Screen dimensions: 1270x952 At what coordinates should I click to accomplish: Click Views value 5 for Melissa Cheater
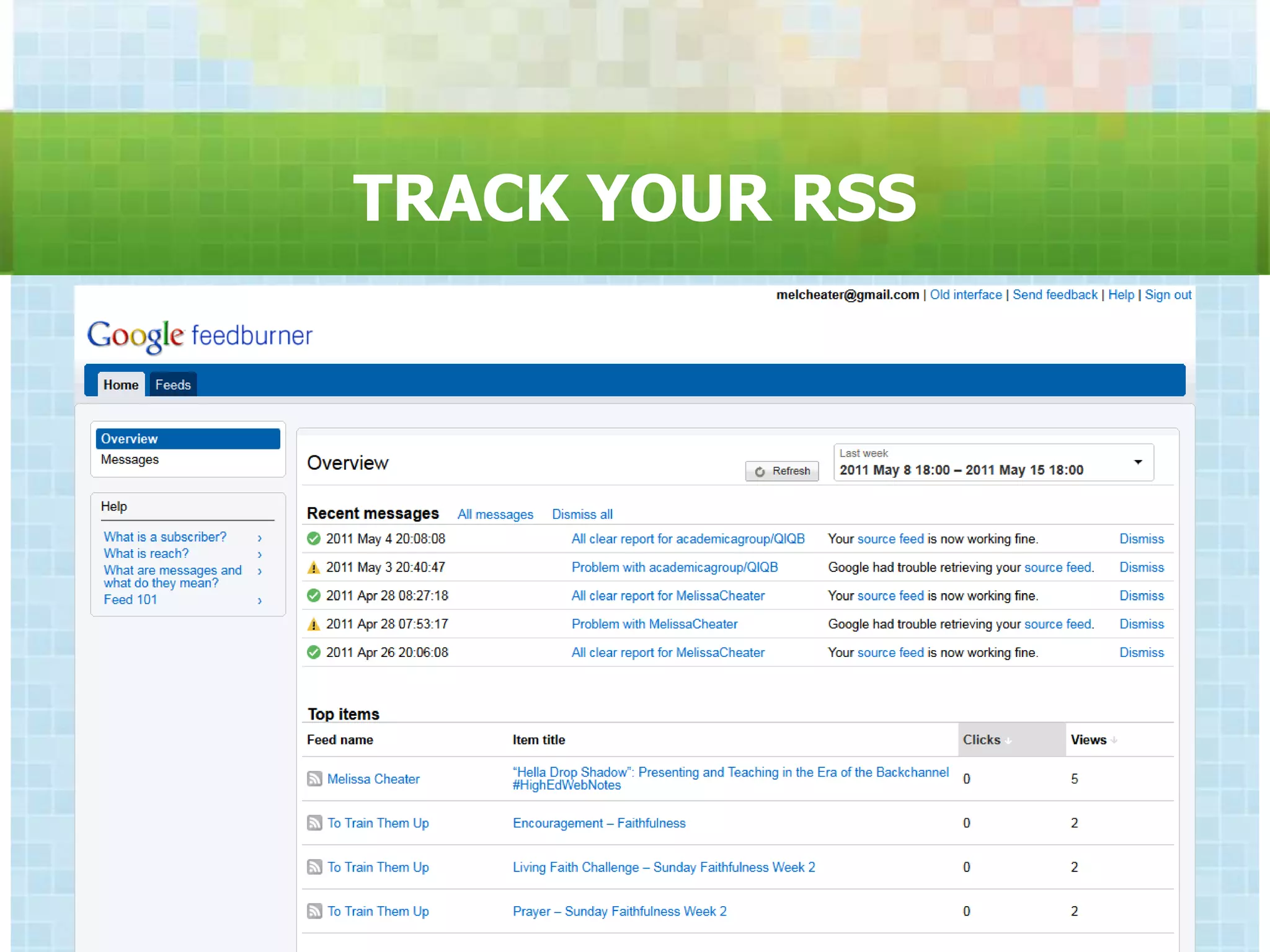1074,779
